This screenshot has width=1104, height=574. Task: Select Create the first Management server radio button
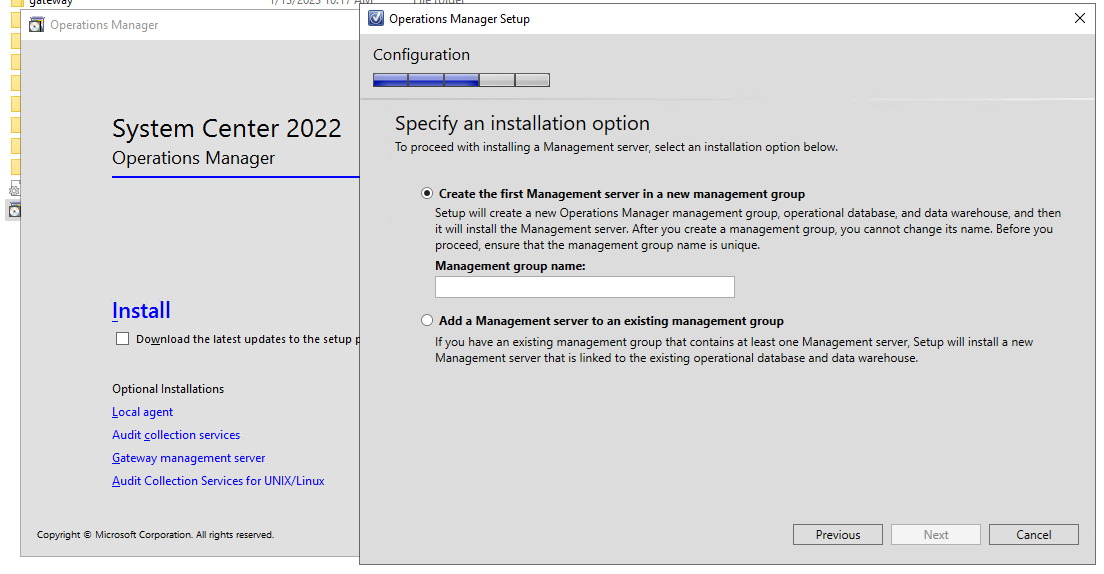click(427, 194)
